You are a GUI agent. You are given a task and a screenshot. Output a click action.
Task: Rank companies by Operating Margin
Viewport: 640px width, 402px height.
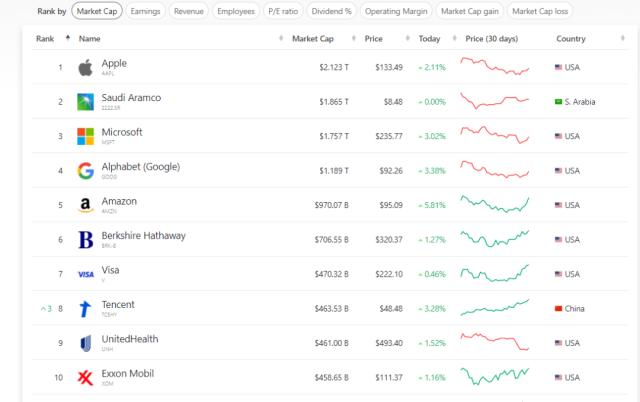[x=397, y=11]
